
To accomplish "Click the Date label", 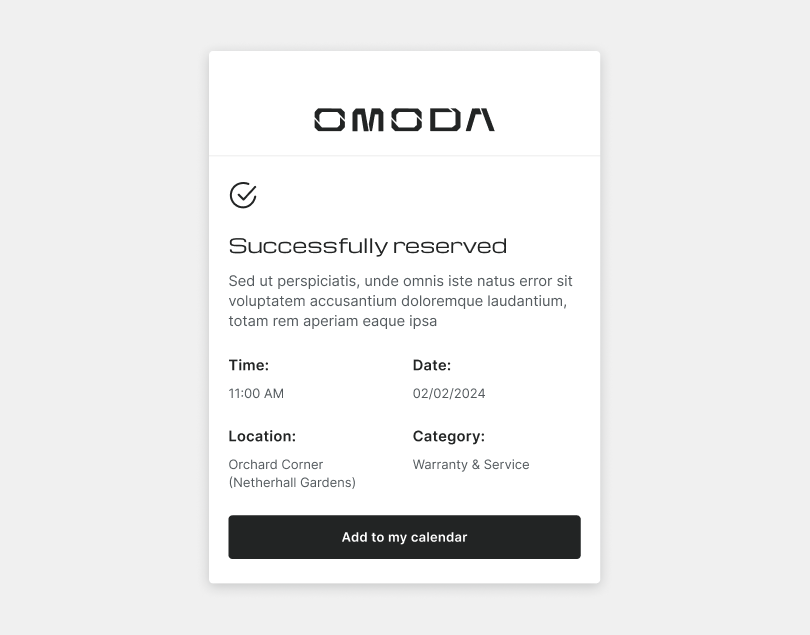I will click(431, 365).
